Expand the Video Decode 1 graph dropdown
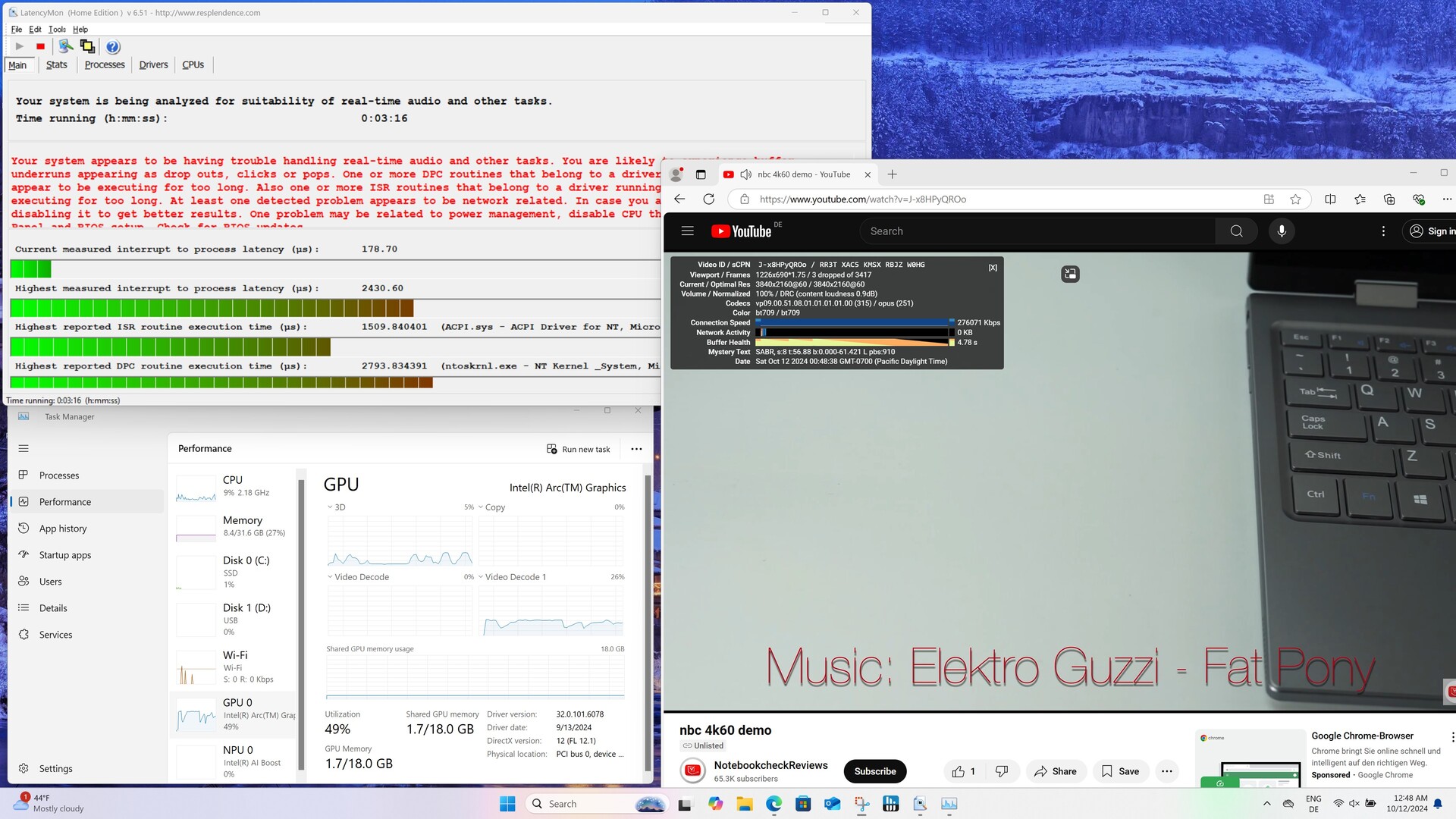 pos(481,577)
